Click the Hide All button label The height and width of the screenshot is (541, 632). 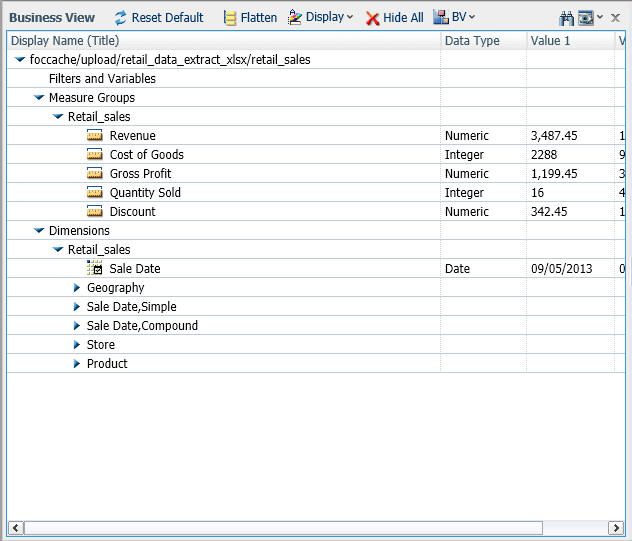[x=403, y=18]
